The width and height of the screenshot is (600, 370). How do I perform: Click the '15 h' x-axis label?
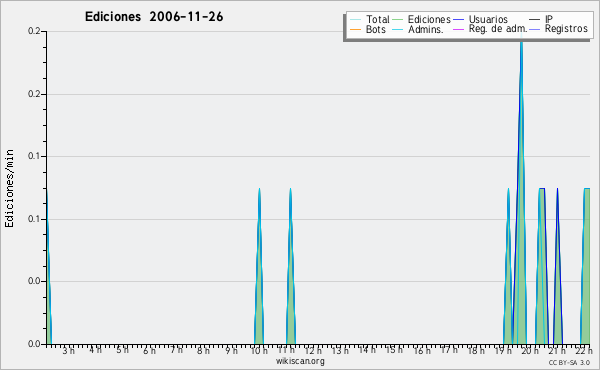(x=394, y=350)
